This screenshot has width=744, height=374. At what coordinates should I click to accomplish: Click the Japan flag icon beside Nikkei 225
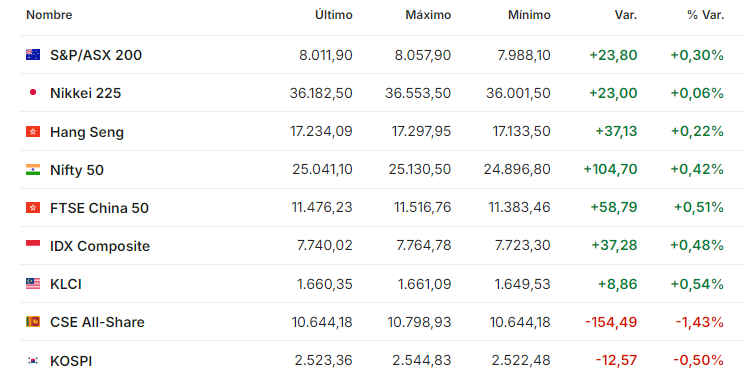click(33, 93)
